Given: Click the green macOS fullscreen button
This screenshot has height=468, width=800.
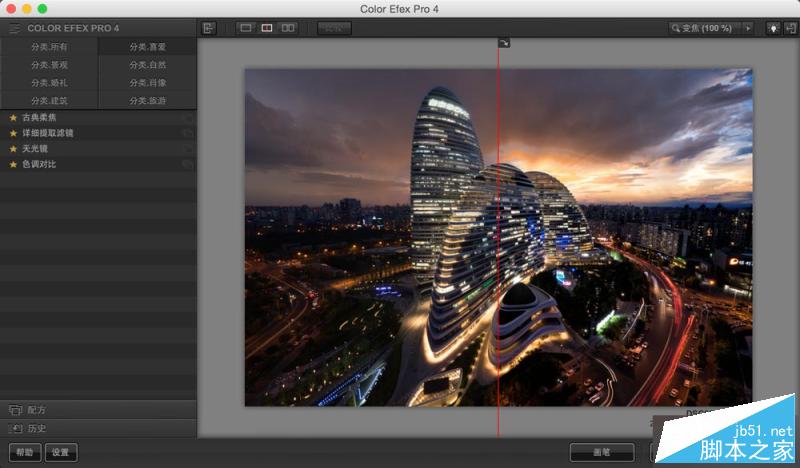Looking at the screenshot, I should pyautogui.click(x=42, y=9).
